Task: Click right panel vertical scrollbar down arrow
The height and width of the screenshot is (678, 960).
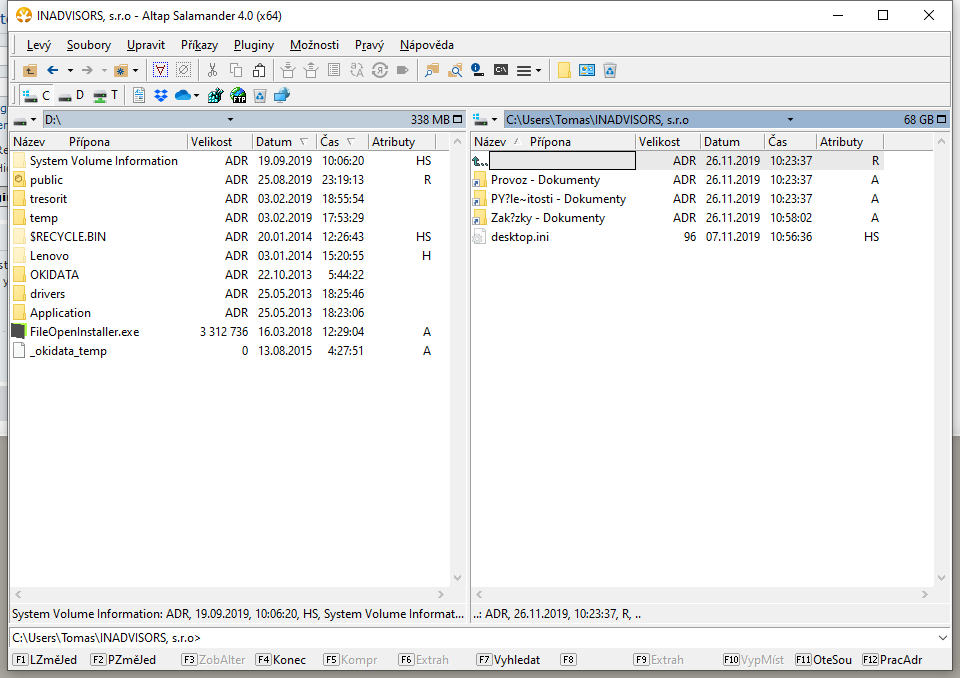Action: 942,578
